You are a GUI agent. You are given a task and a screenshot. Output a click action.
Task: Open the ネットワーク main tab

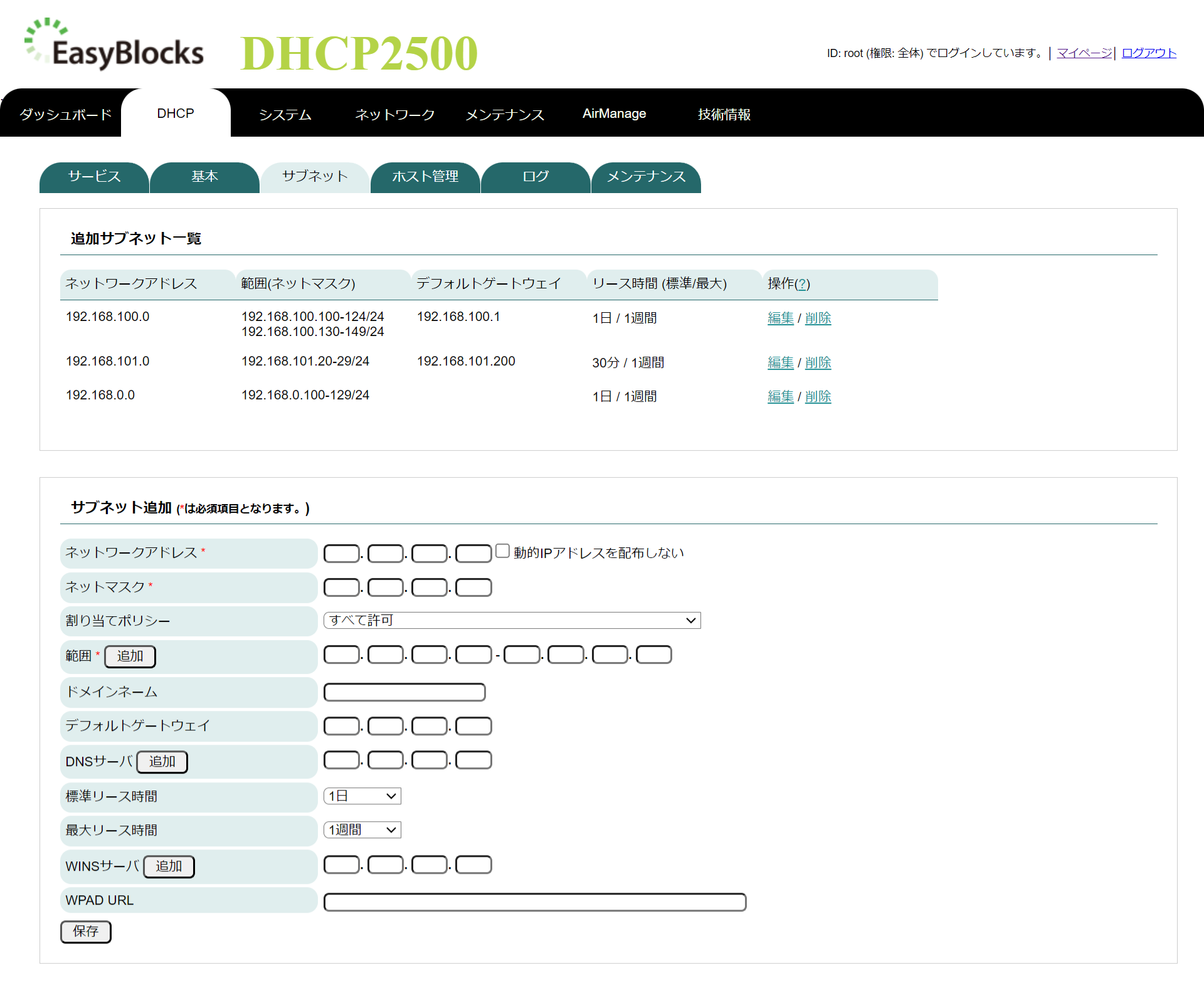tap(395, 114)
